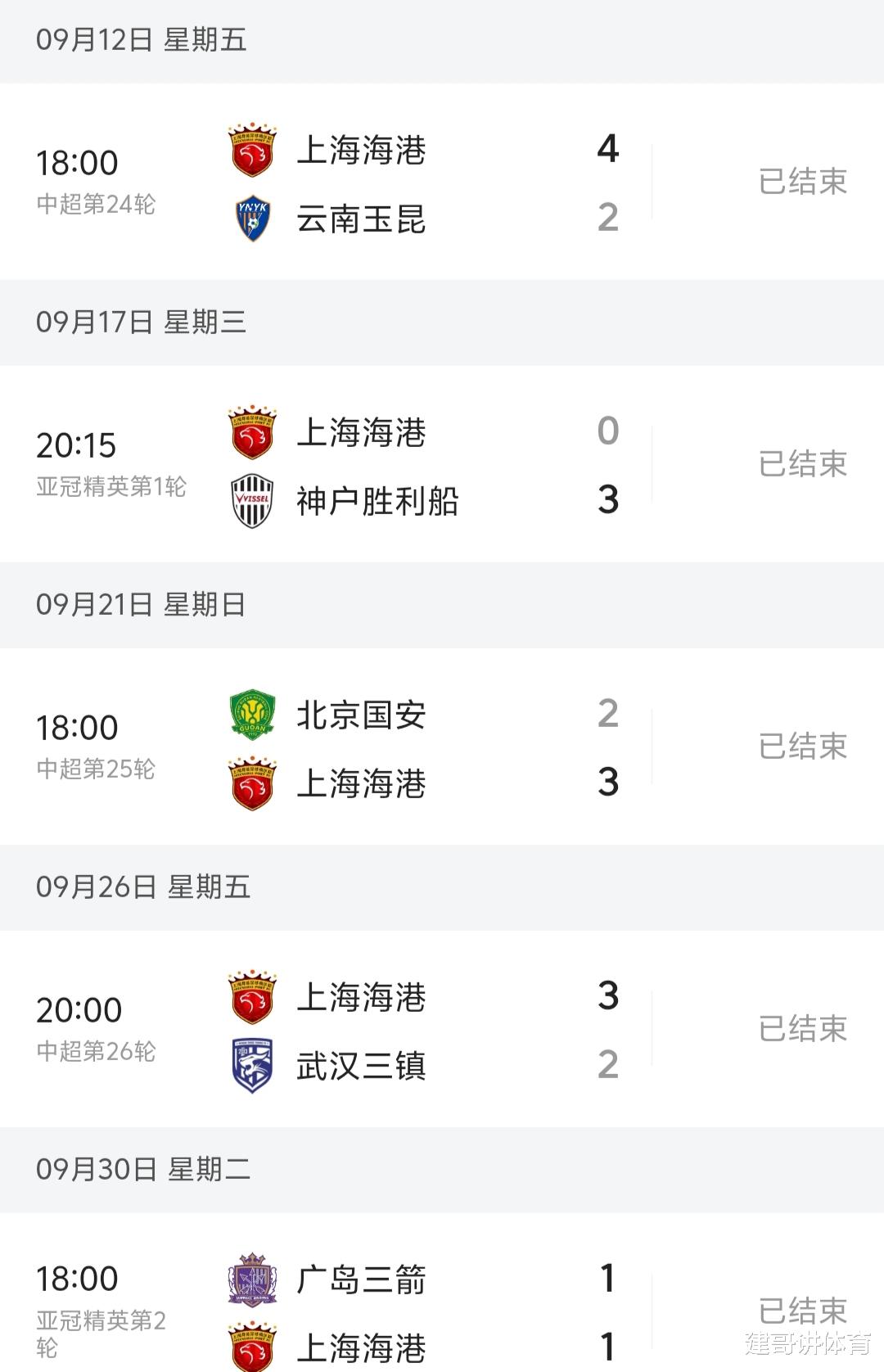Tap 上海海港 logo in the 武汉三镇 match

[252, 997]
